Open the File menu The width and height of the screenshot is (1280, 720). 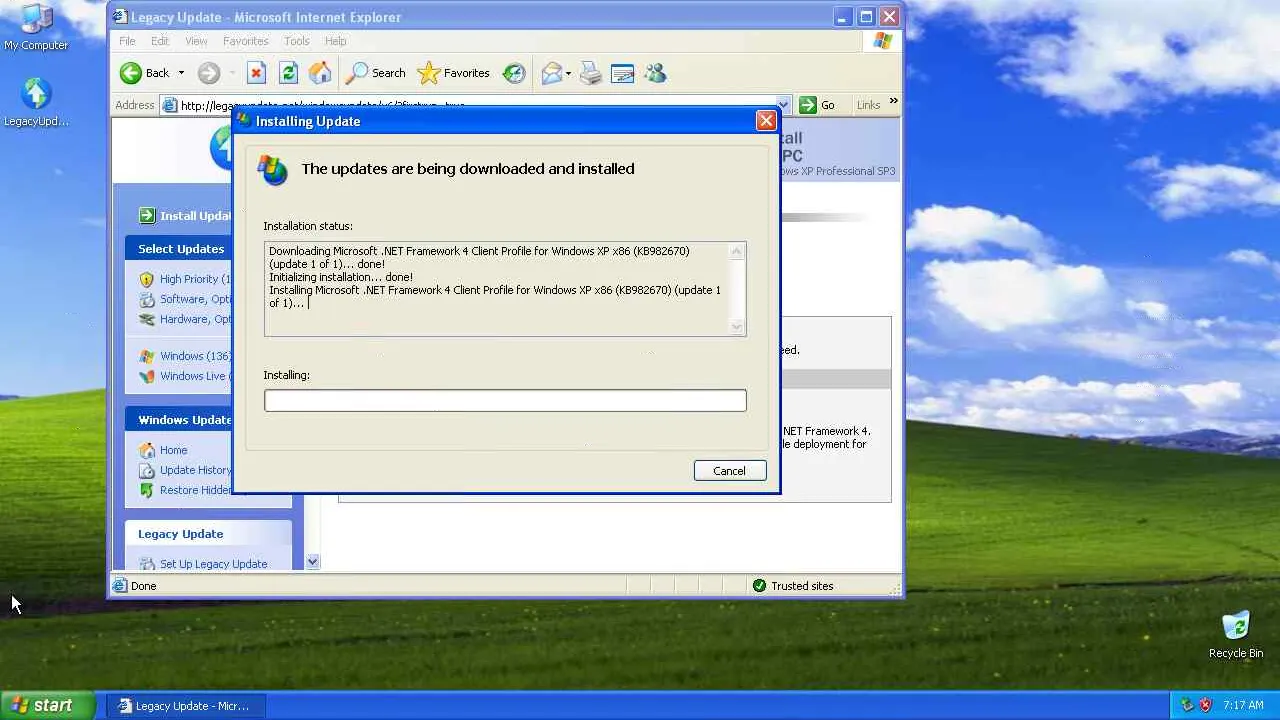click(x=127, y=41)
